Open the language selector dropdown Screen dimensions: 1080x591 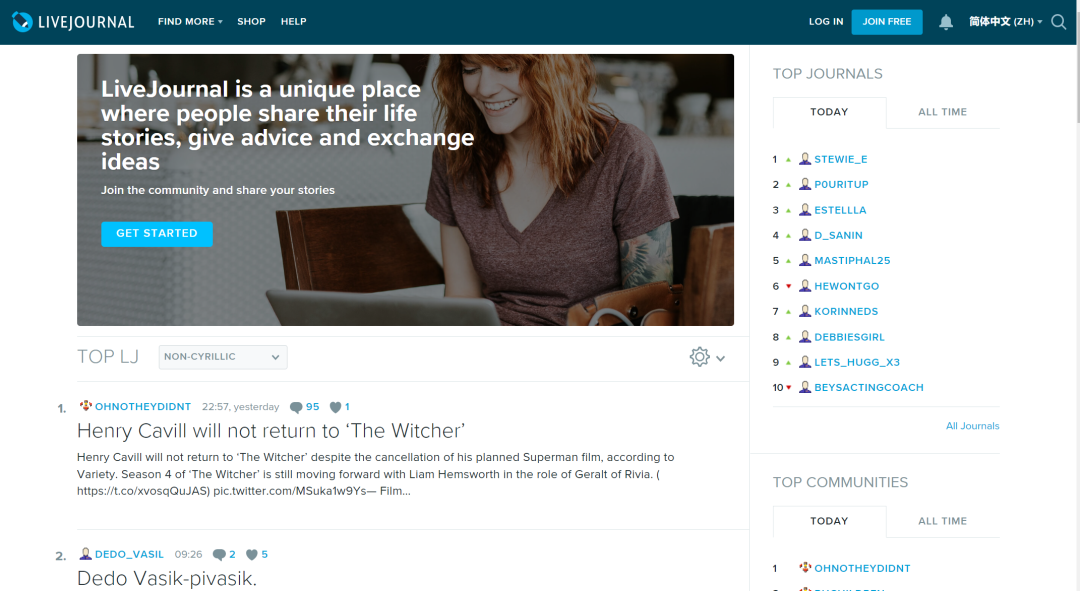point(1006,21)
